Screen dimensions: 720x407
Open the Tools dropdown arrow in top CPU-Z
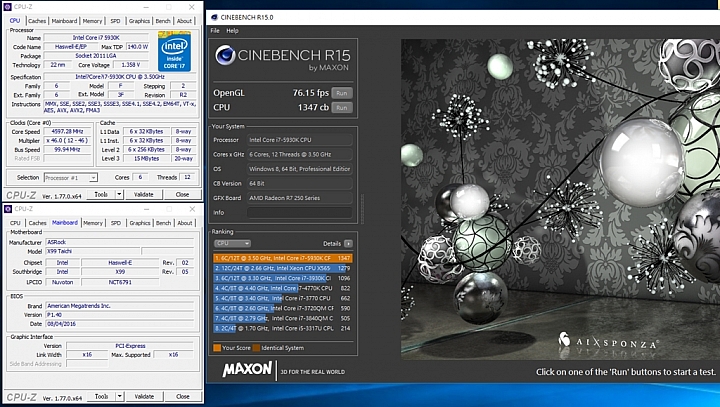[119, 194]
